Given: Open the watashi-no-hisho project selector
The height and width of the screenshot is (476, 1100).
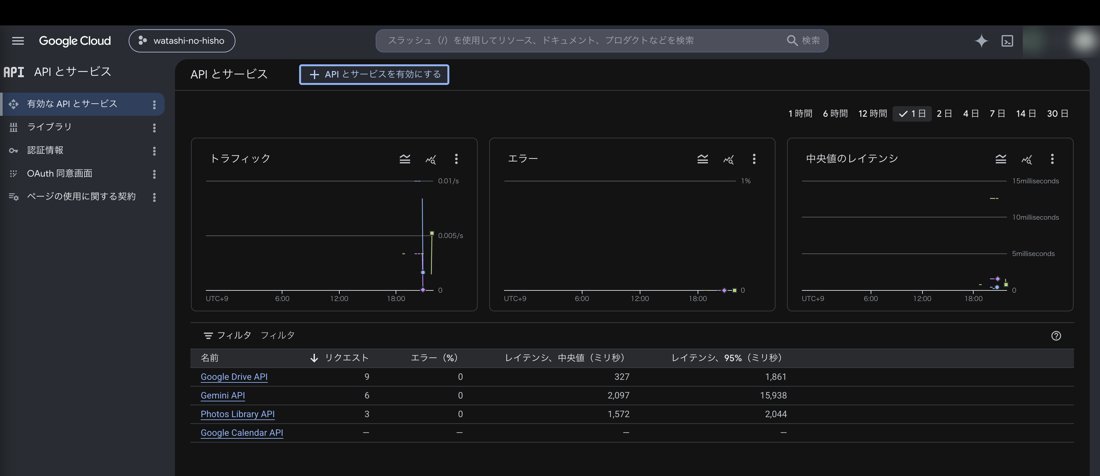Looking at the screenshot, I should click(x=182, y=41).
